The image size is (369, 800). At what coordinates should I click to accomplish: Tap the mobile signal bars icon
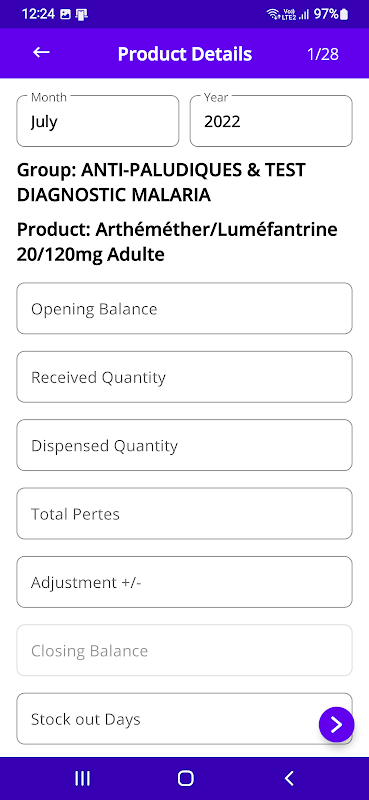click(x=304, y=14)
